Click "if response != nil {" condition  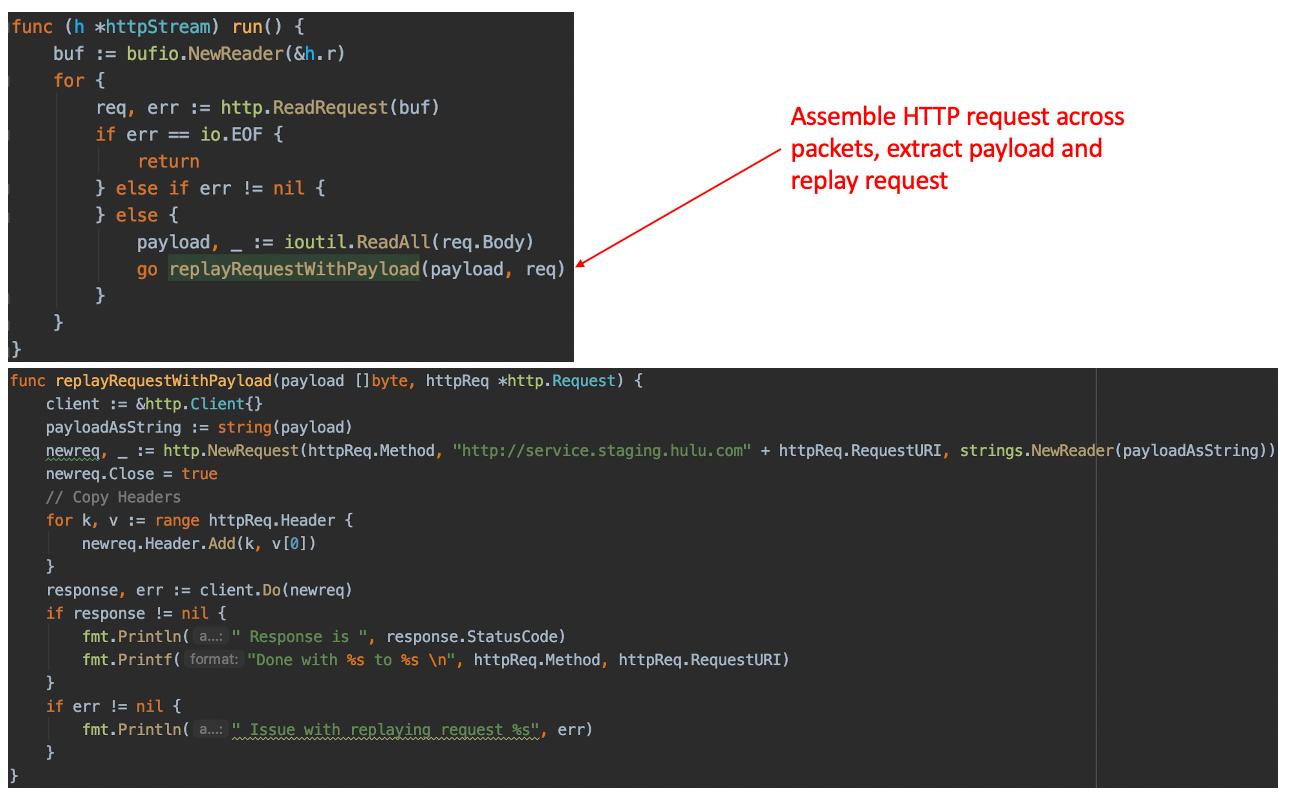(x=136, y=613)
